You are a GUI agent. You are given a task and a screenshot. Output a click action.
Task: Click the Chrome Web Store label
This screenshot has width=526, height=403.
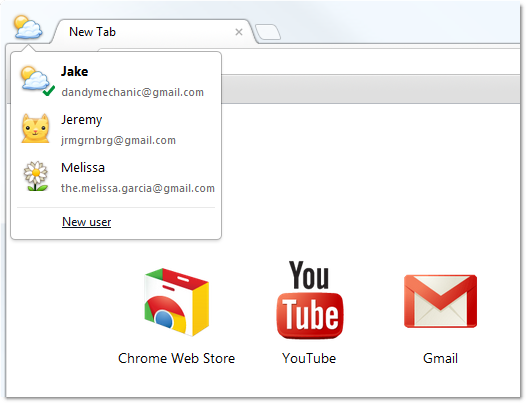pyautogui.click(x=176, y=358)
